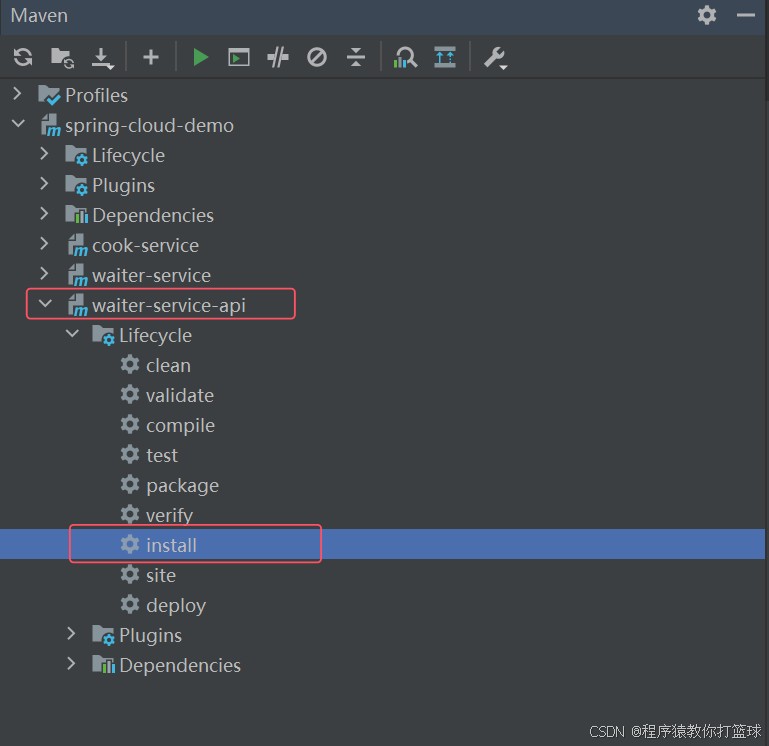Select the package lifecycle goal text

[x=182, y=486]
